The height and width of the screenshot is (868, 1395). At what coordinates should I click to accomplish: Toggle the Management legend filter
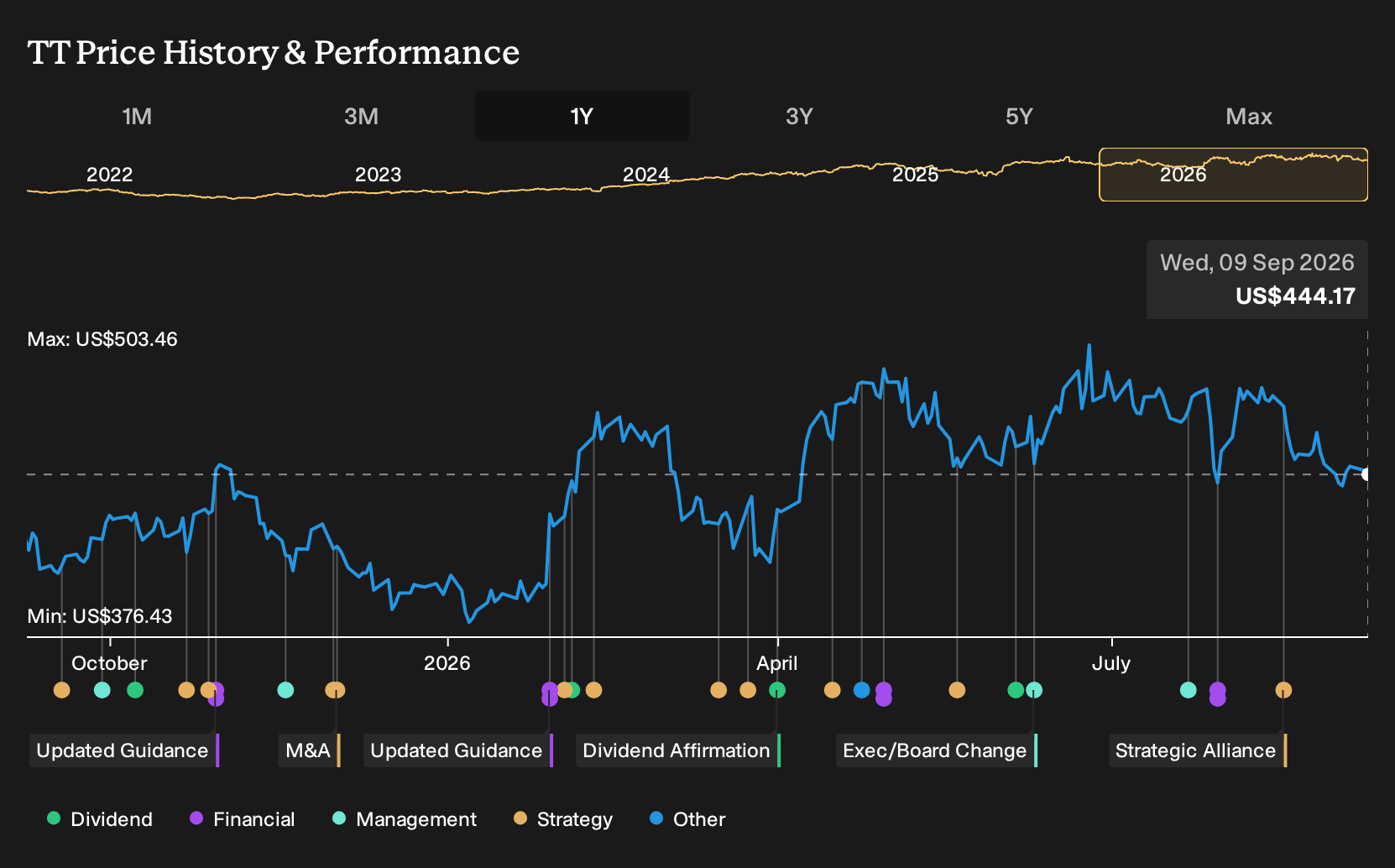point(404,819)
